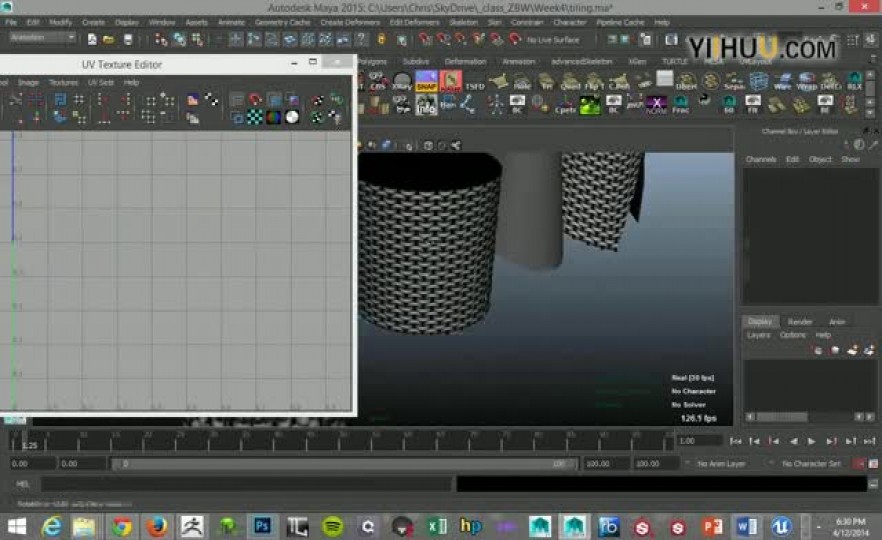
Task: Open No Character Set dropdown
Action: point(810,464)
